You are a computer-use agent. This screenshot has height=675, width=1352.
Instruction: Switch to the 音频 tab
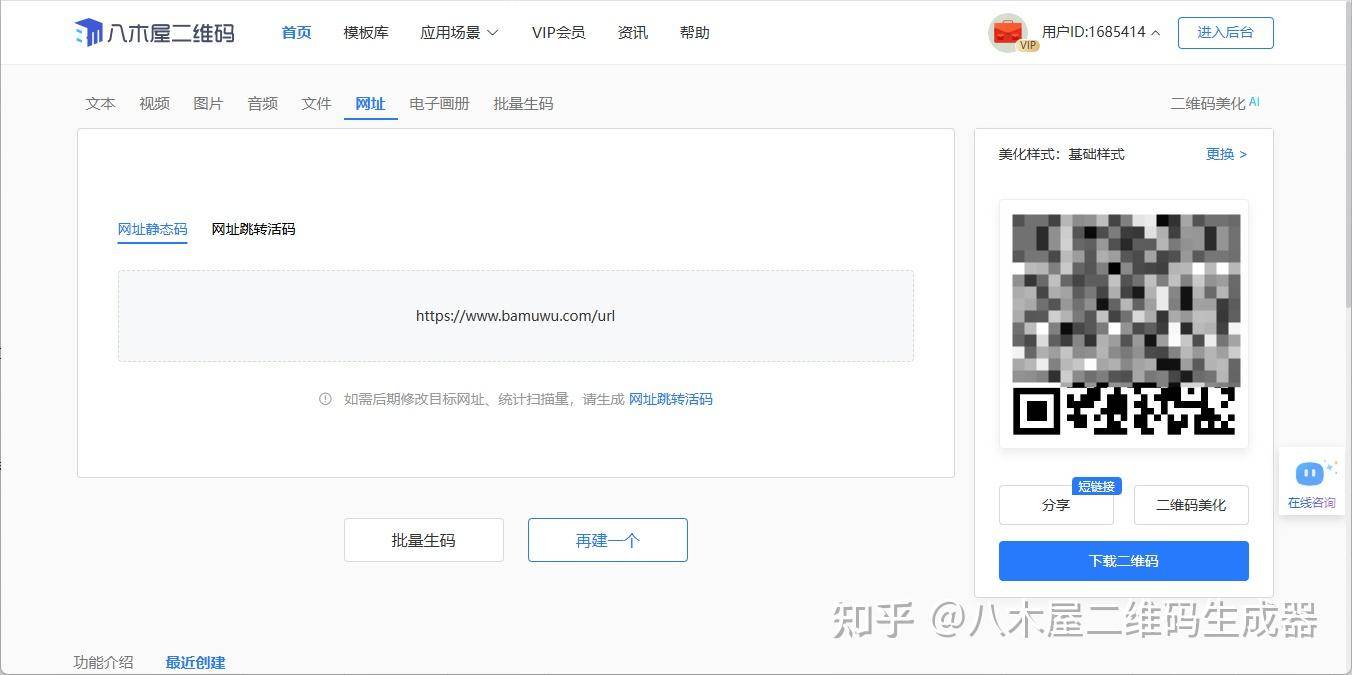(263, 103)
